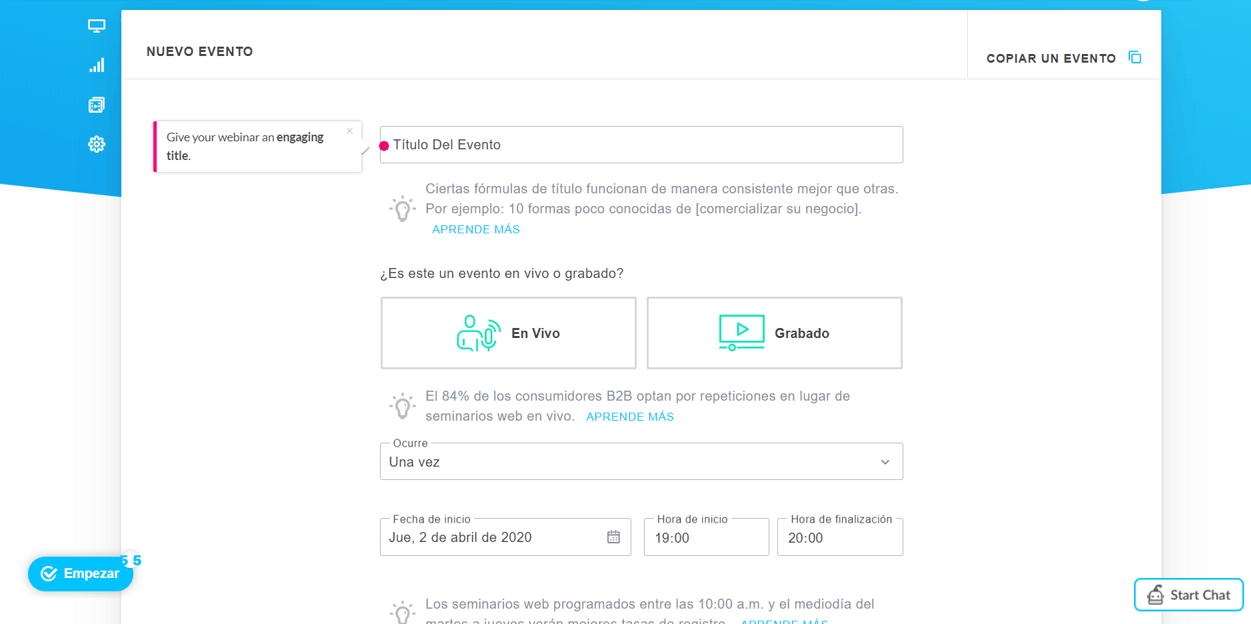Image resolution: width=1251 pixels, height=624 pixels.
Task: Click the copy icon beside Copiar un evento
Action: tap(1135, 57)
